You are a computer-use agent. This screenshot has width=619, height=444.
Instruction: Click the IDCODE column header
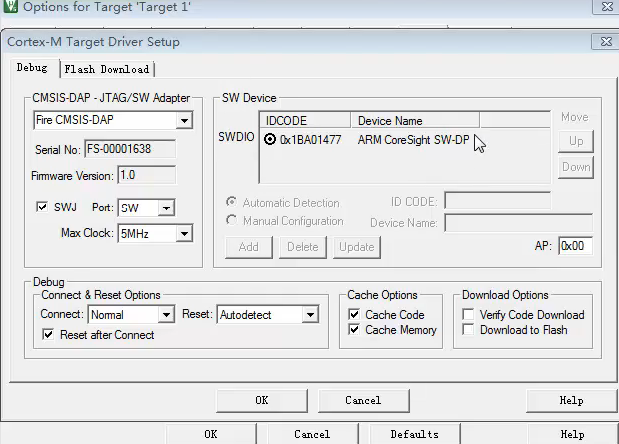tap(305, 120)
